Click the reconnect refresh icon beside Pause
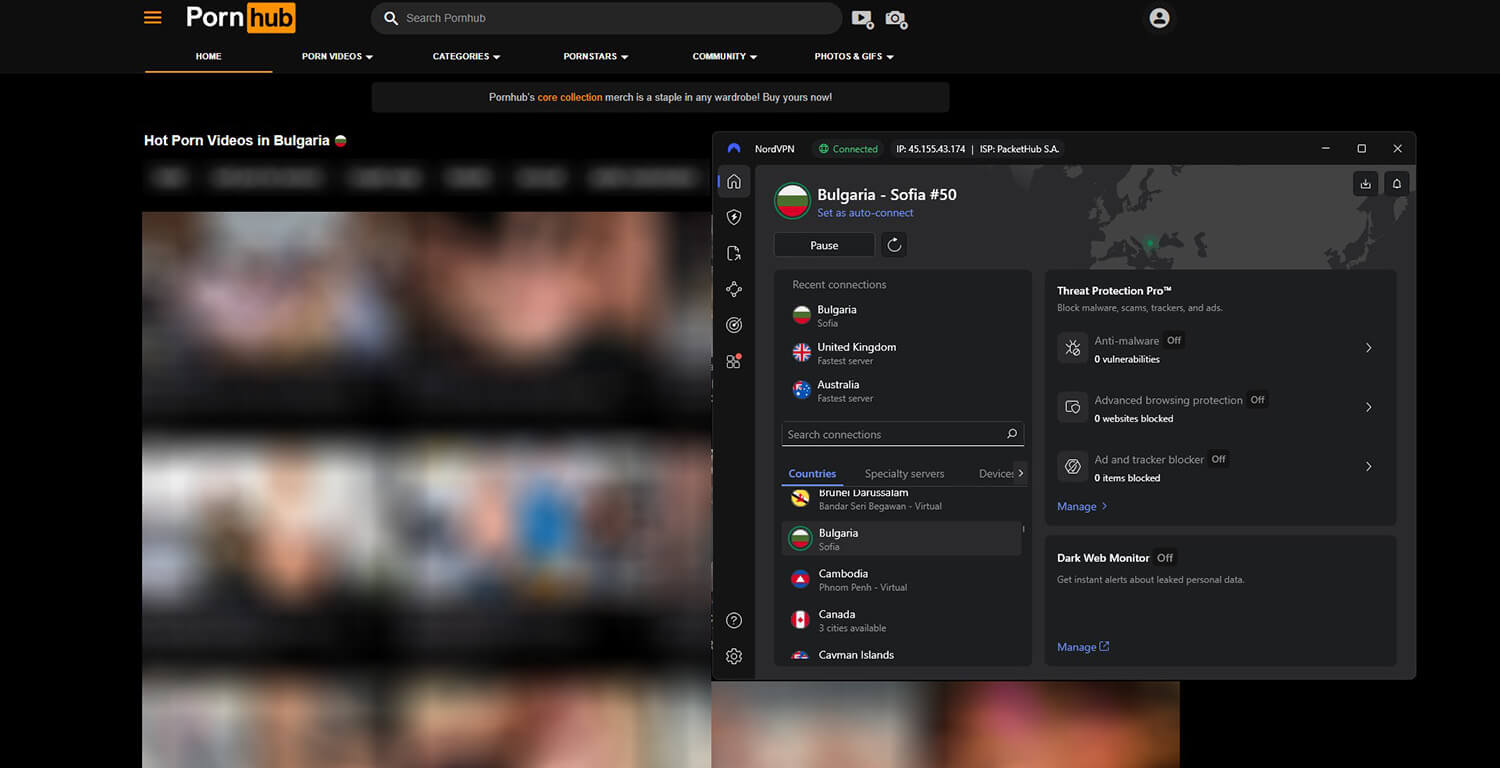Screen dimensions: 1500x768 pos(893,244)
